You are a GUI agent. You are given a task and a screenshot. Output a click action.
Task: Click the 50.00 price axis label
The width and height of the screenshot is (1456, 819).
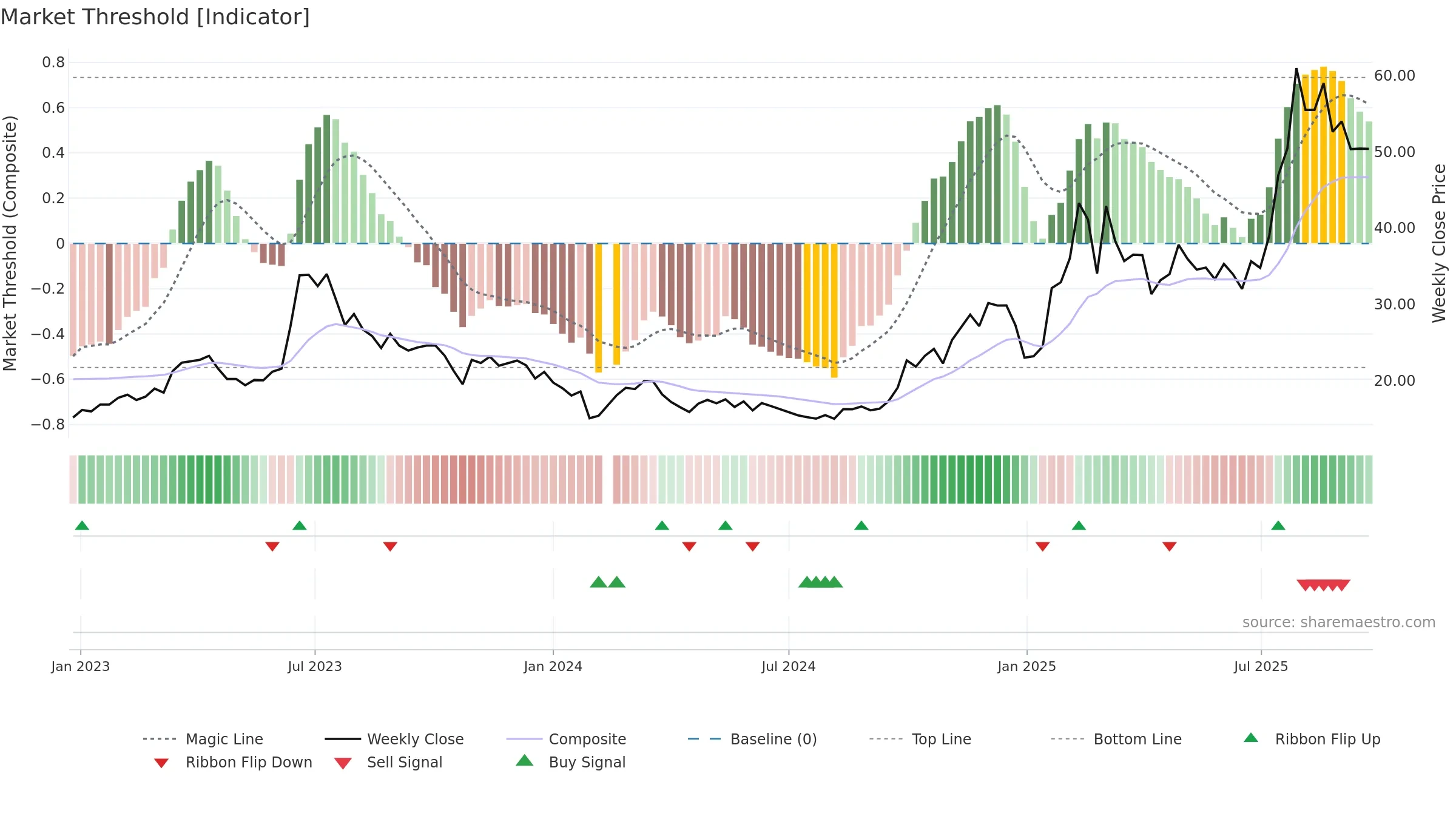click(x=1395, y=152)
